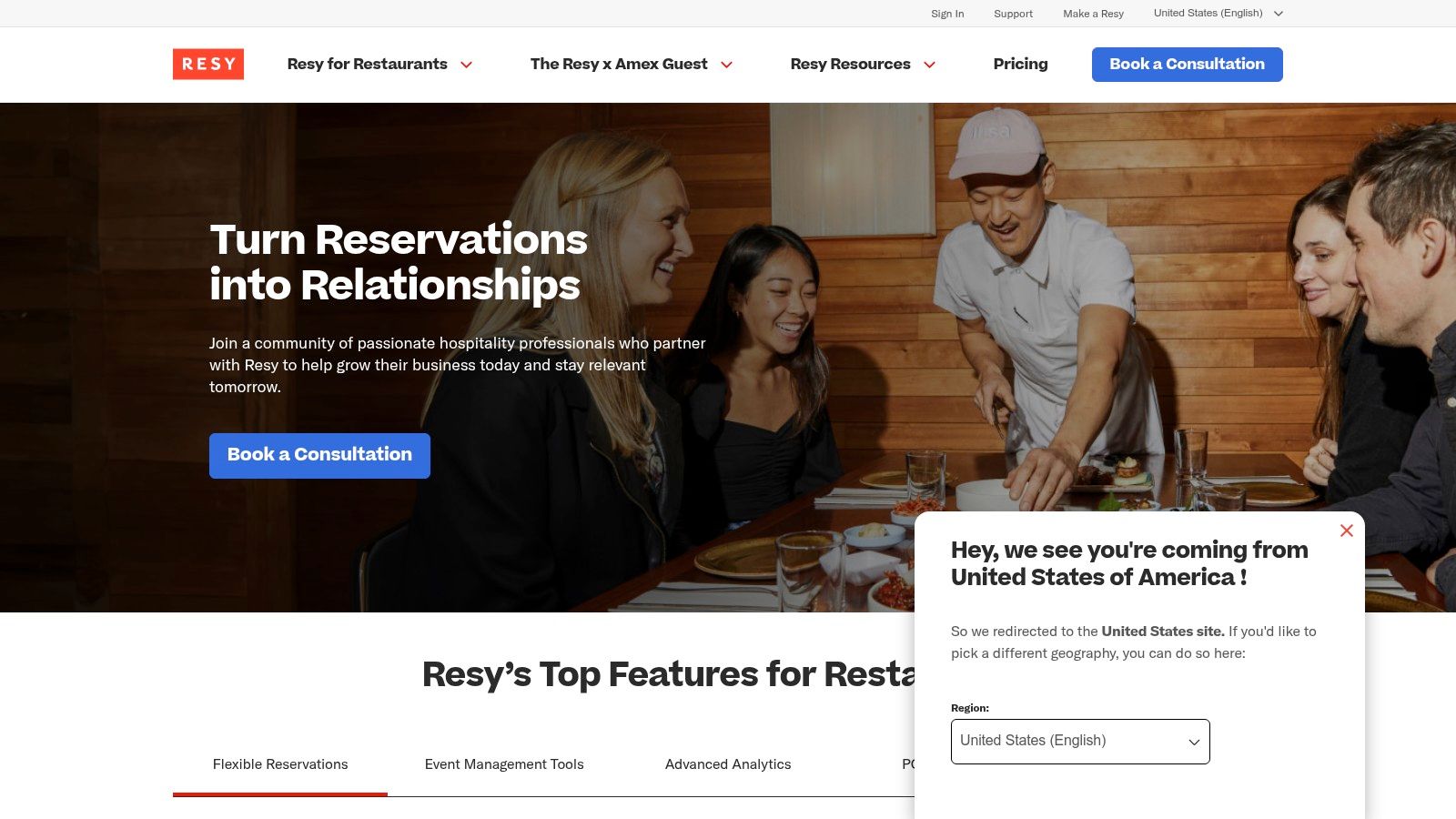Open the Support page link
The image size is (1456, 819).
tap(1013, 14)
